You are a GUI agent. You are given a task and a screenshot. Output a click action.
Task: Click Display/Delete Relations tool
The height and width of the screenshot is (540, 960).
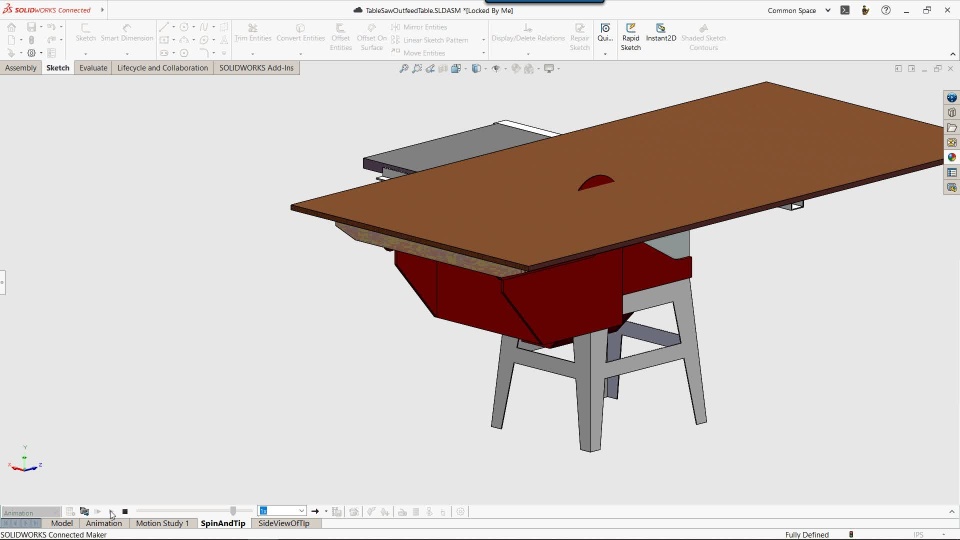[x=528, y=32]
